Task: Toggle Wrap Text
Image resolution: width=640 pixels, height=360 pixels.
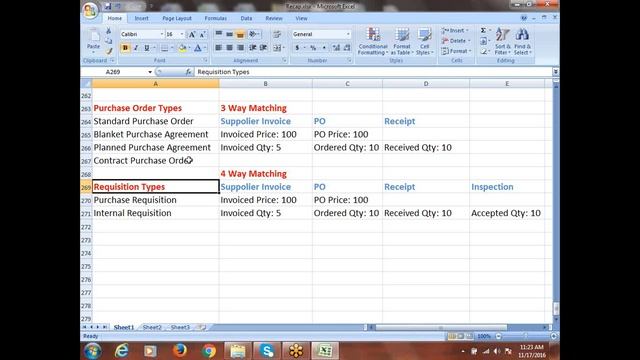Action: (x=277, y=34)
